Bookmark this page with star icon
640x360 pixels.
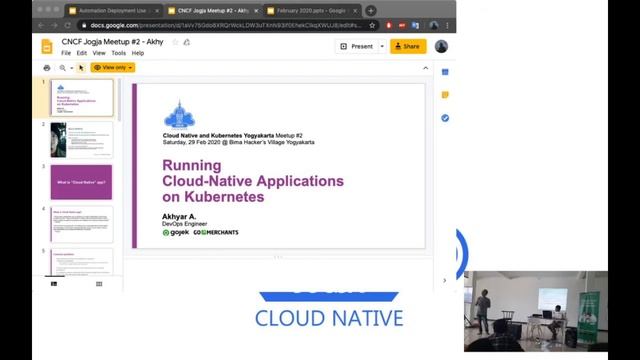click(372, 25)
